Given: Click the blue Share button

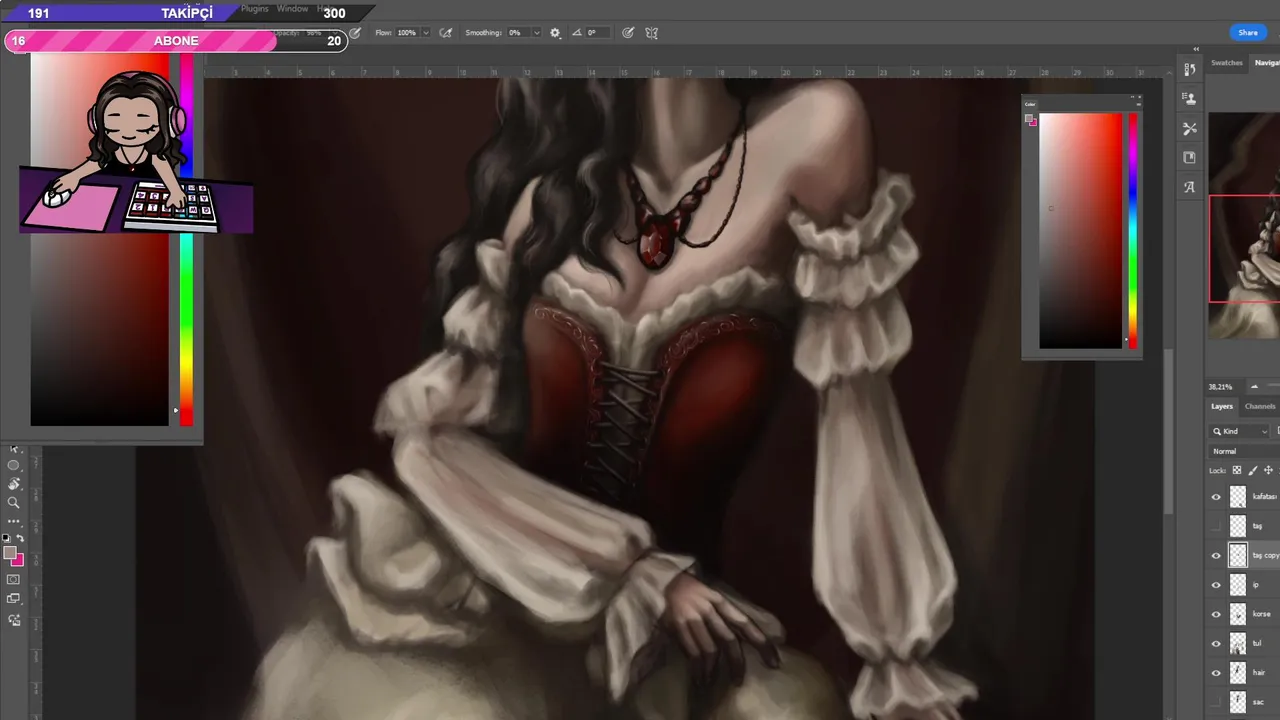Looking at the screenshot, I should (x=1248, y=33).
